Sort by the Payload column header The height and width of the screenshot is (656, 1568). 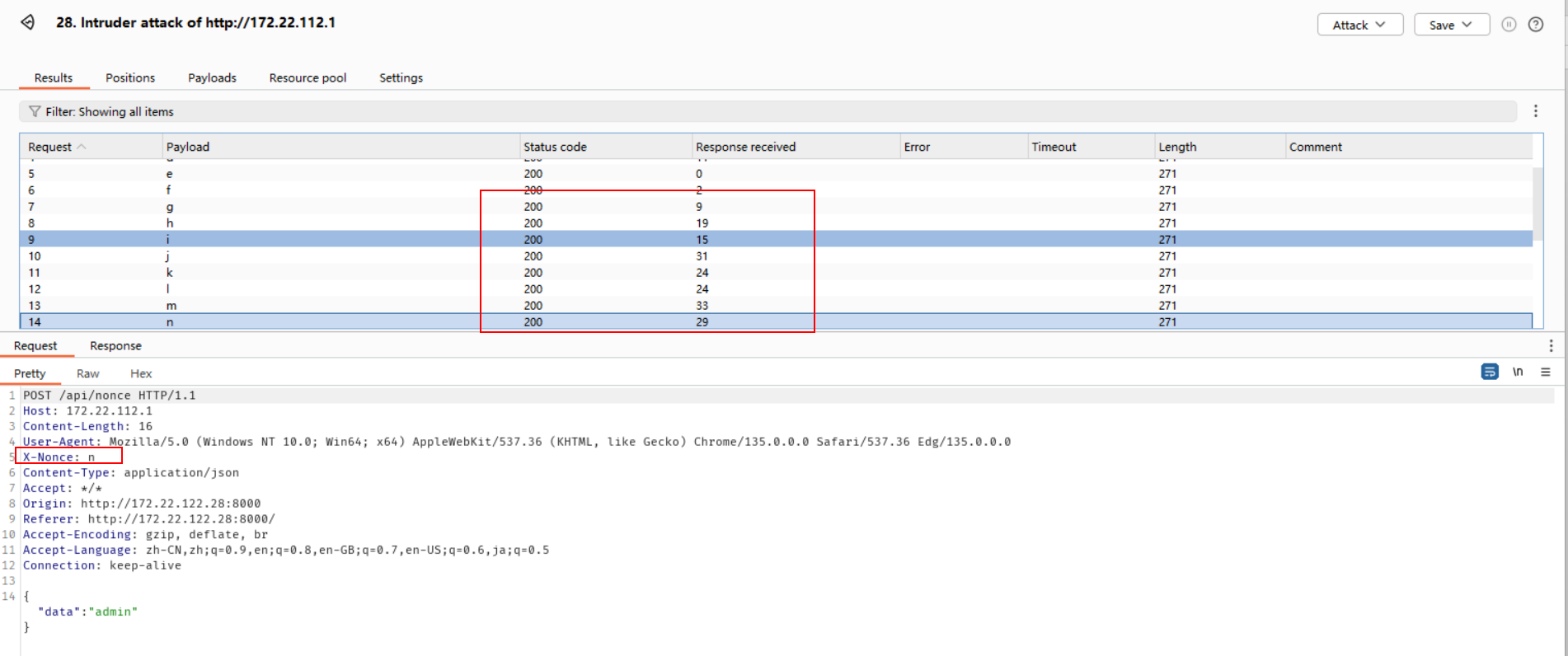[340, 147]
